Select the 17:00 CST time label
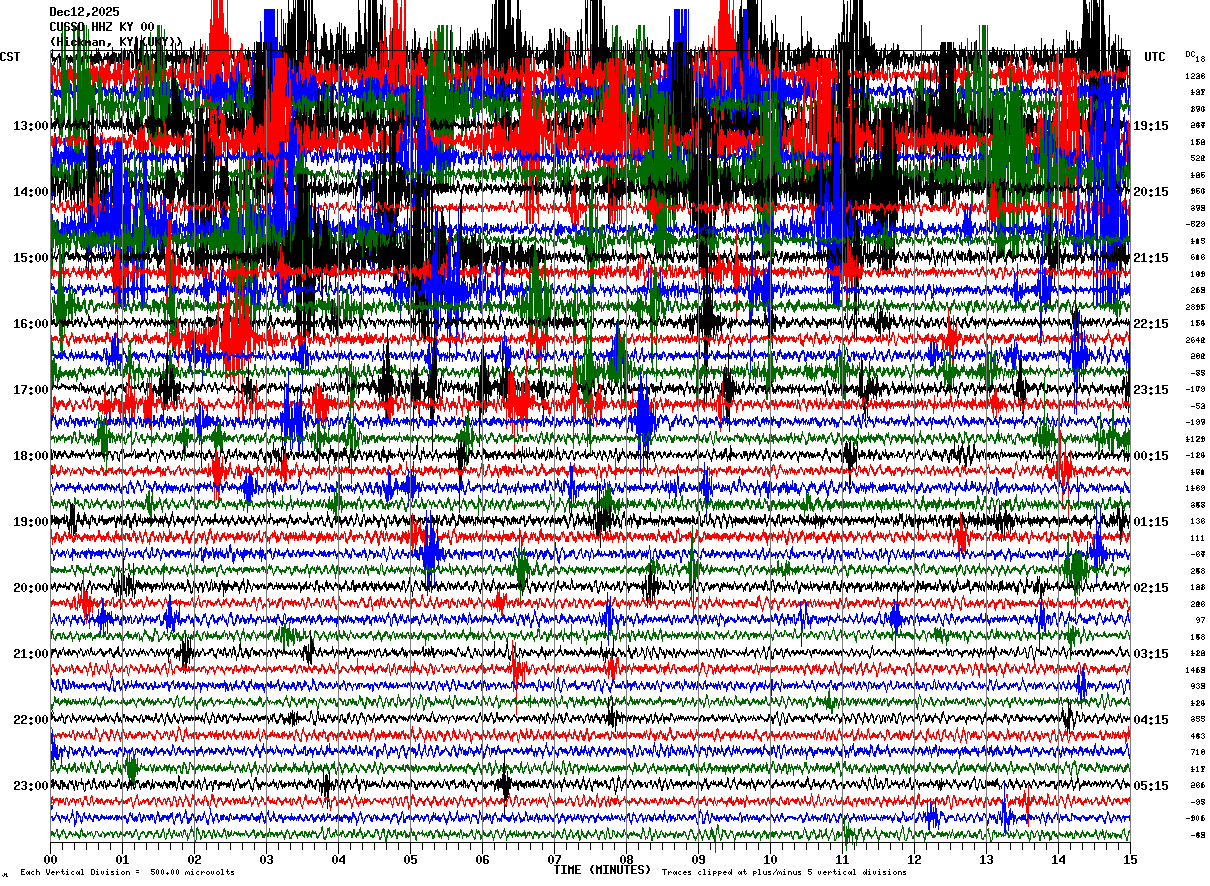This screenshot has height=886, width=1210. click(x=31, y=390)
